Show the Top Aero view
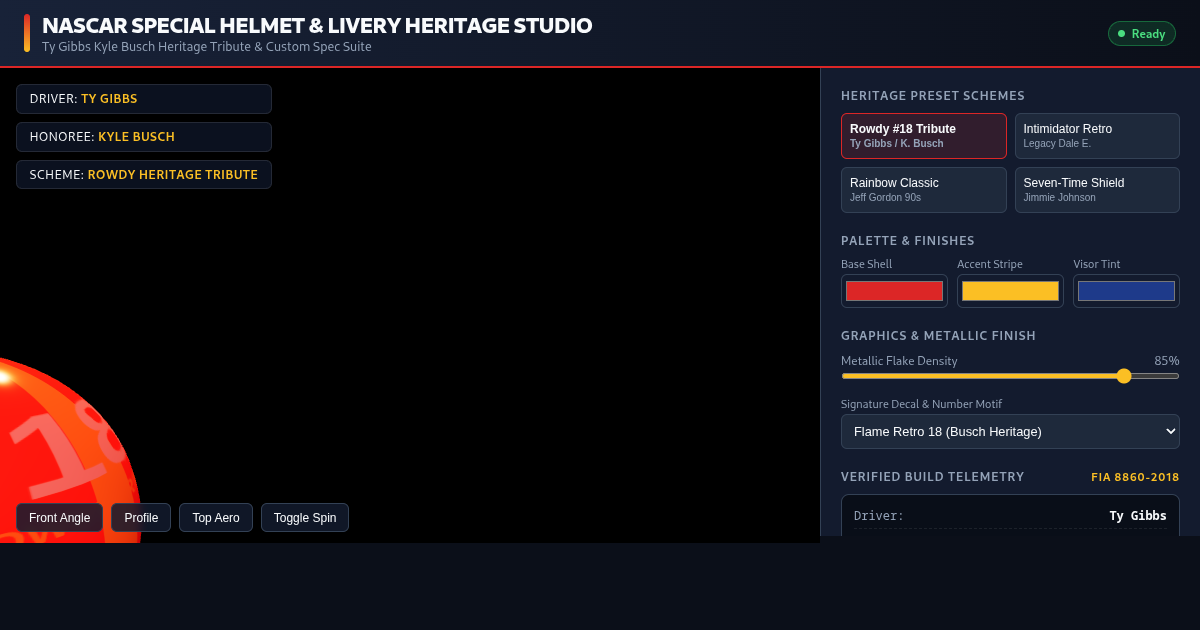The image size is (1200, 630). pos(216,518)
